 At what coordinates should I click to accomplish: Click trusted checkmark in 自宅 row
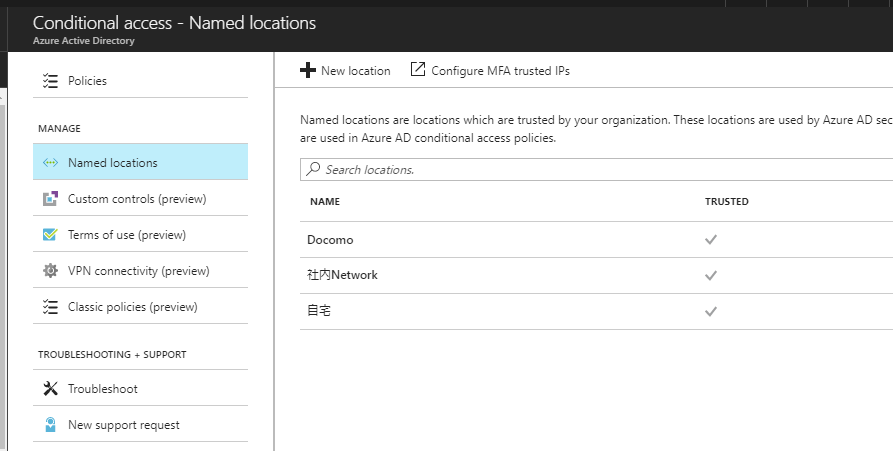click(711, 311)
